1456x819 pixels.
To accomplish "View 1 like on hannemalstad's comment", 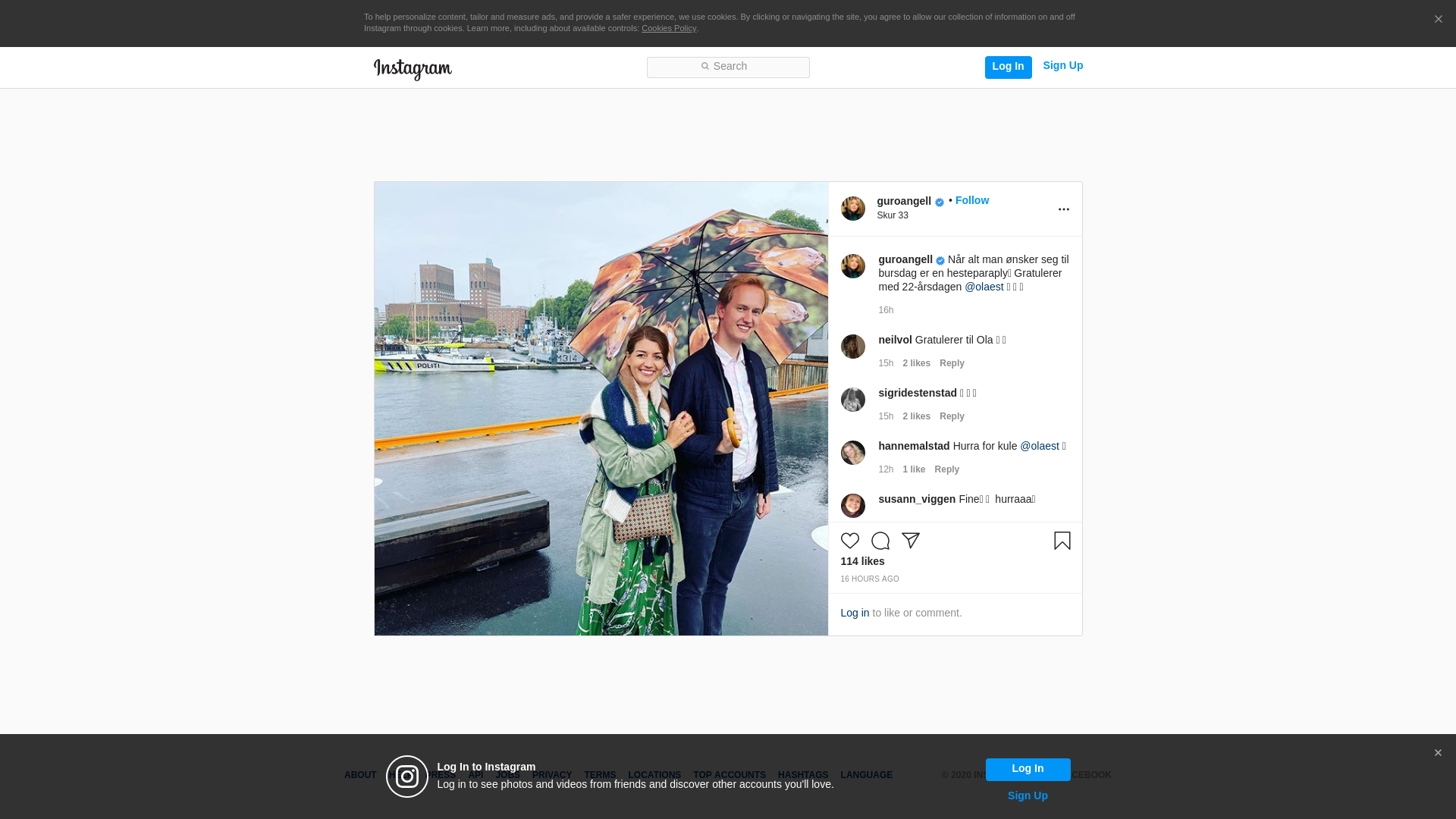I will [x=914, y=469].
